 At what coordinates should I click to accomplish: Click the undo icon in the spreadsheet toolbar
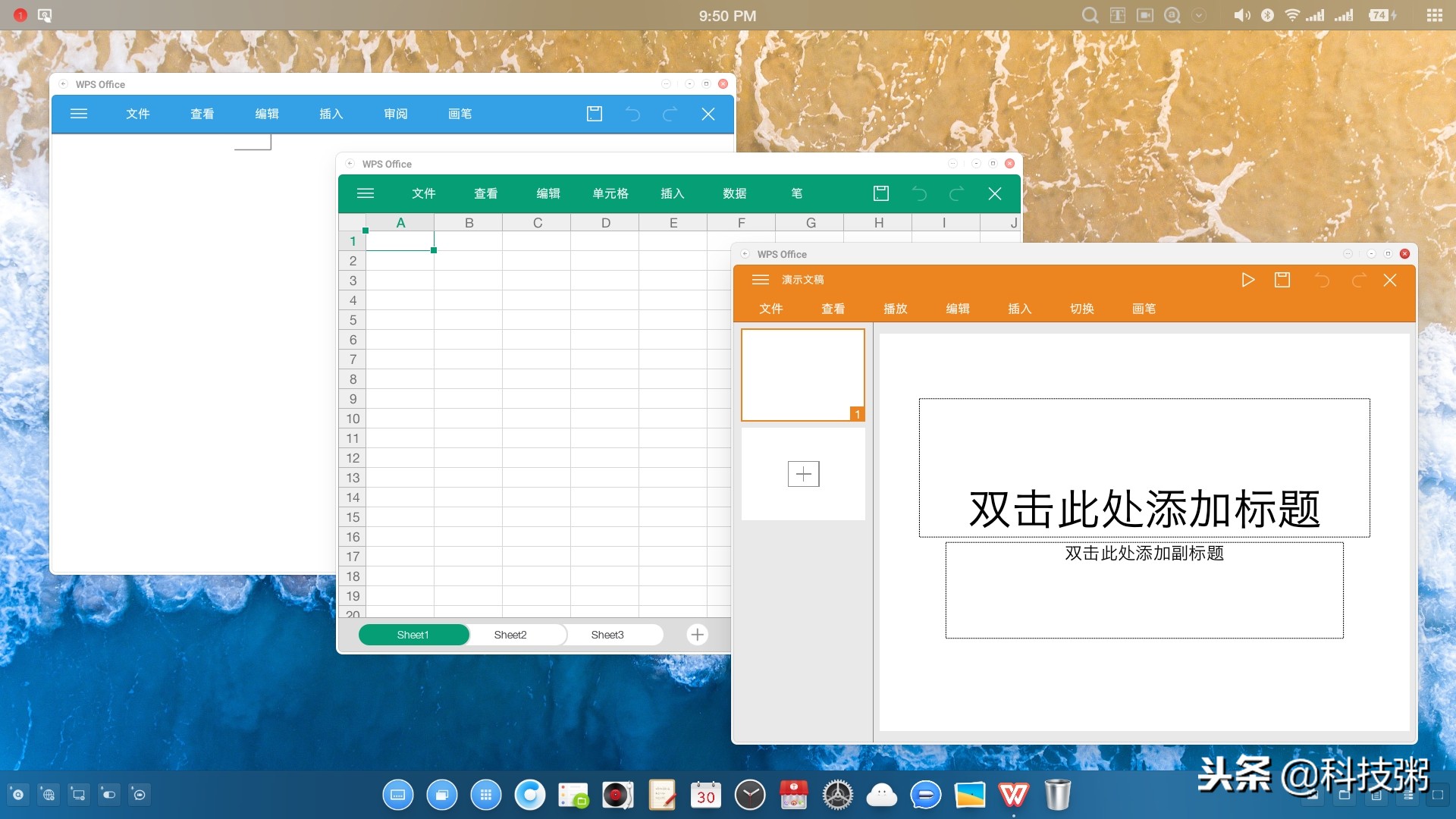point(920,193)
